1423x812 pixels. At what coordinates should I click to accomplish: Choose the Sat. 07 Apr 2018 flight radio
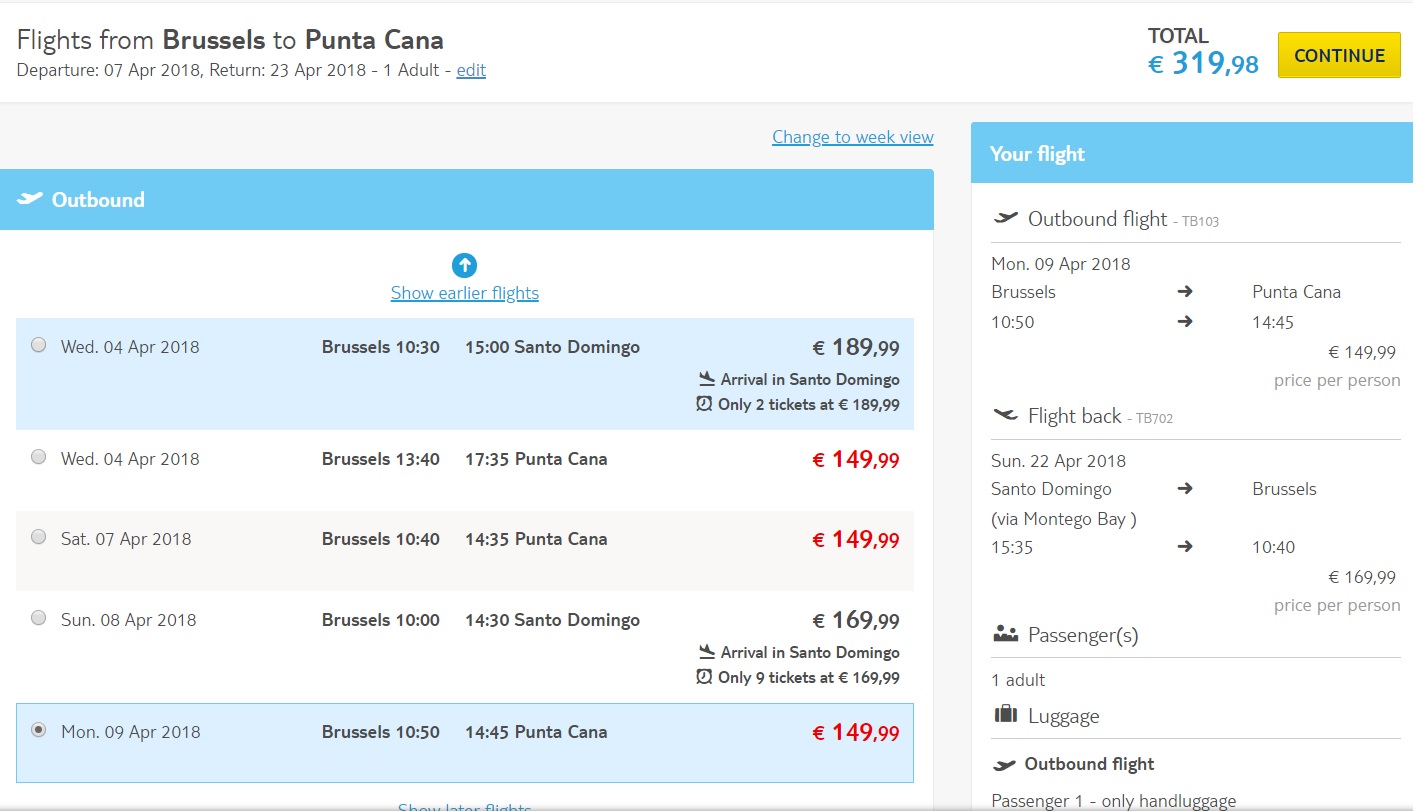38,537
